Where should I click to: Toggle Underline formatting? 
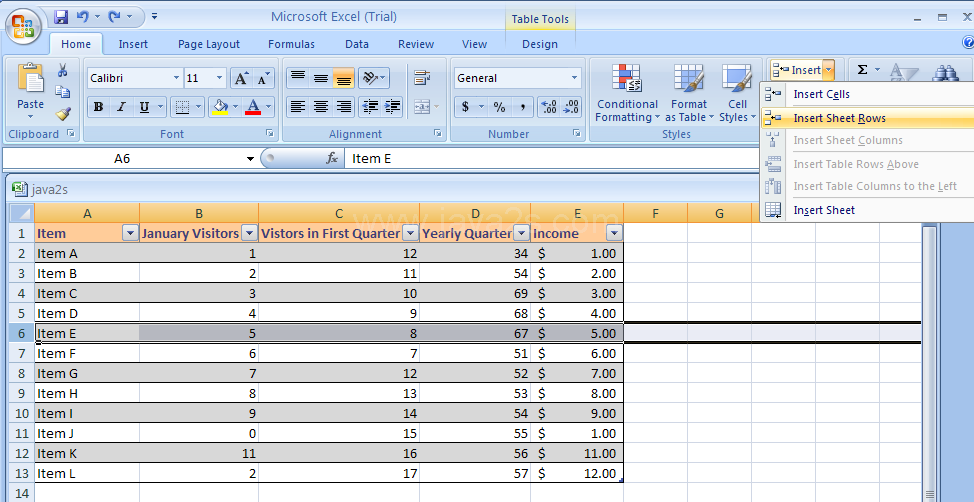click(x=144, y=107)
